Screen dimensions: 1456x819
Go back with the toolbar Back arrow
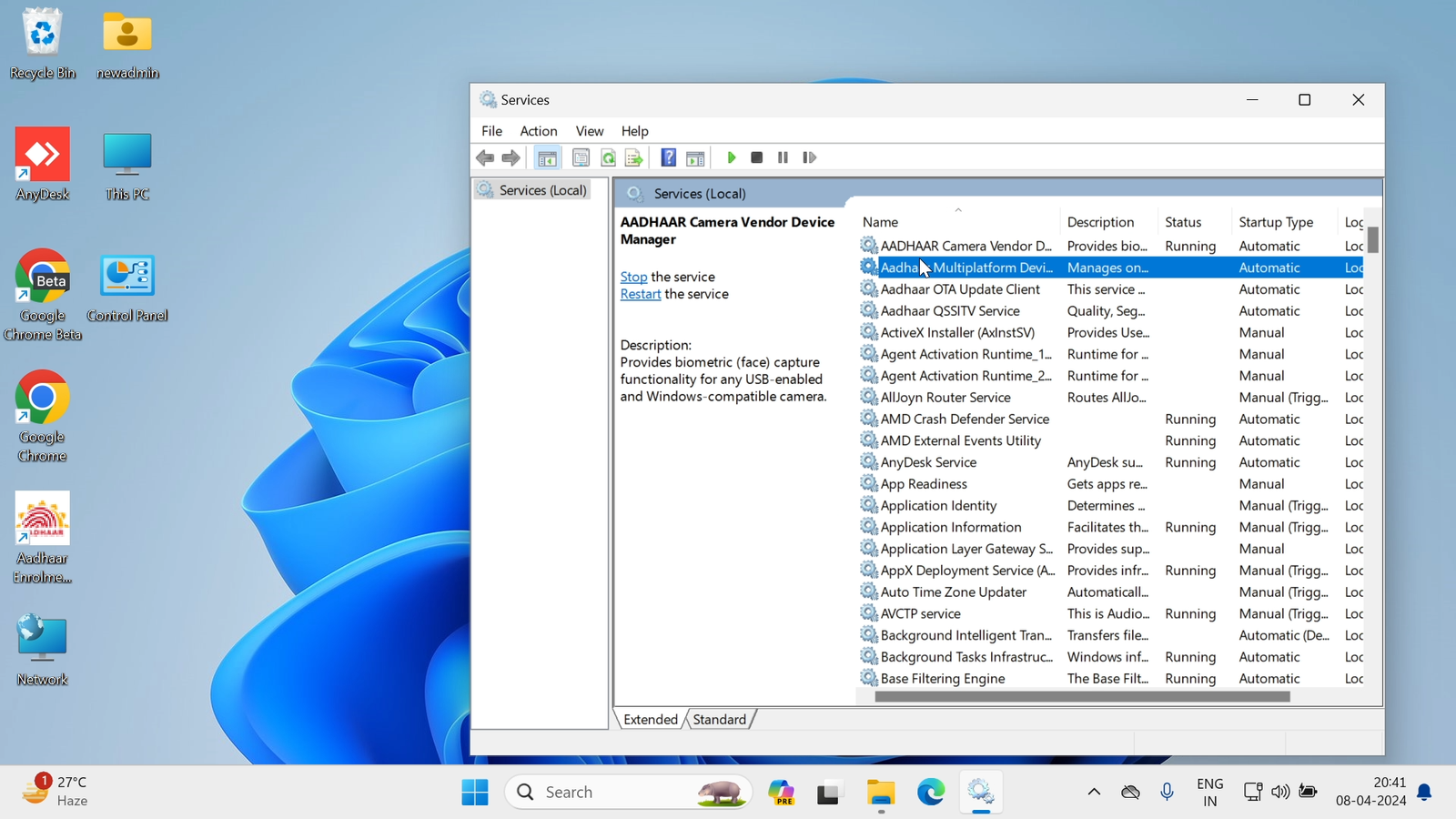(485, 158)
